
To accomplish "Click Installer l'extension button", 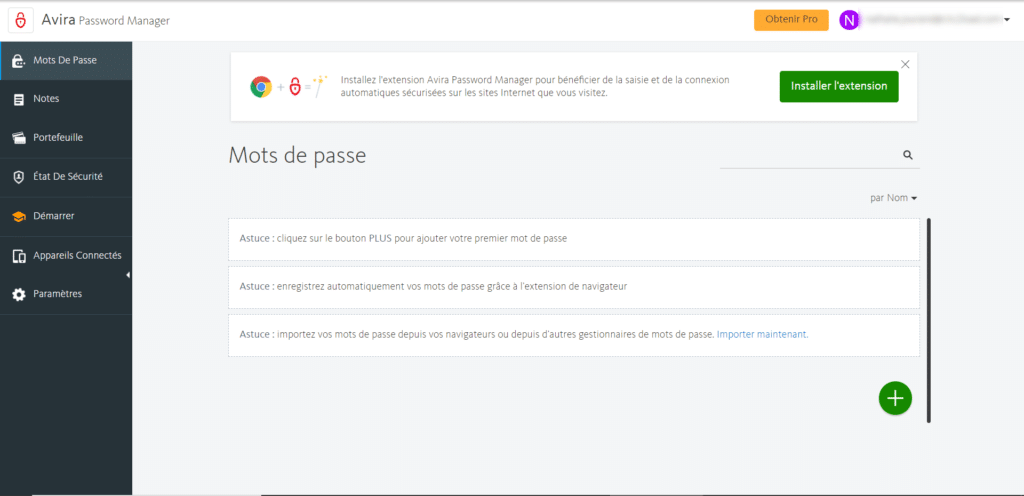I will 839,86.
